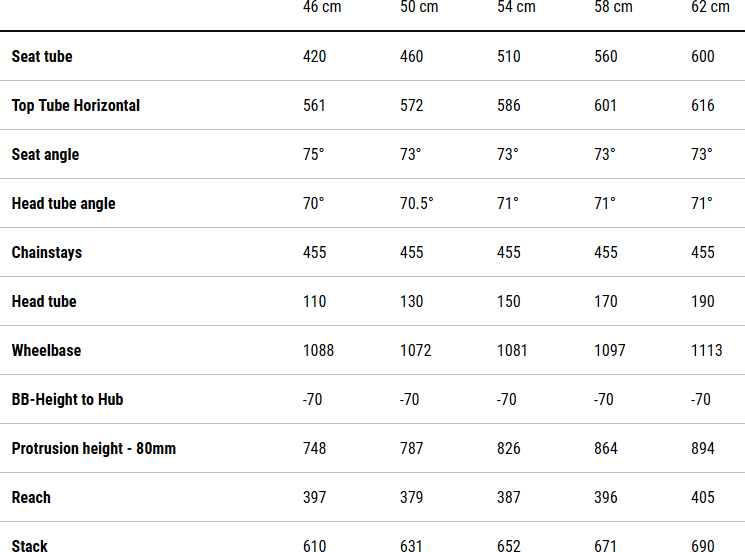
Task: Select the Head tube angle label
Action: (x=64, y=203)
